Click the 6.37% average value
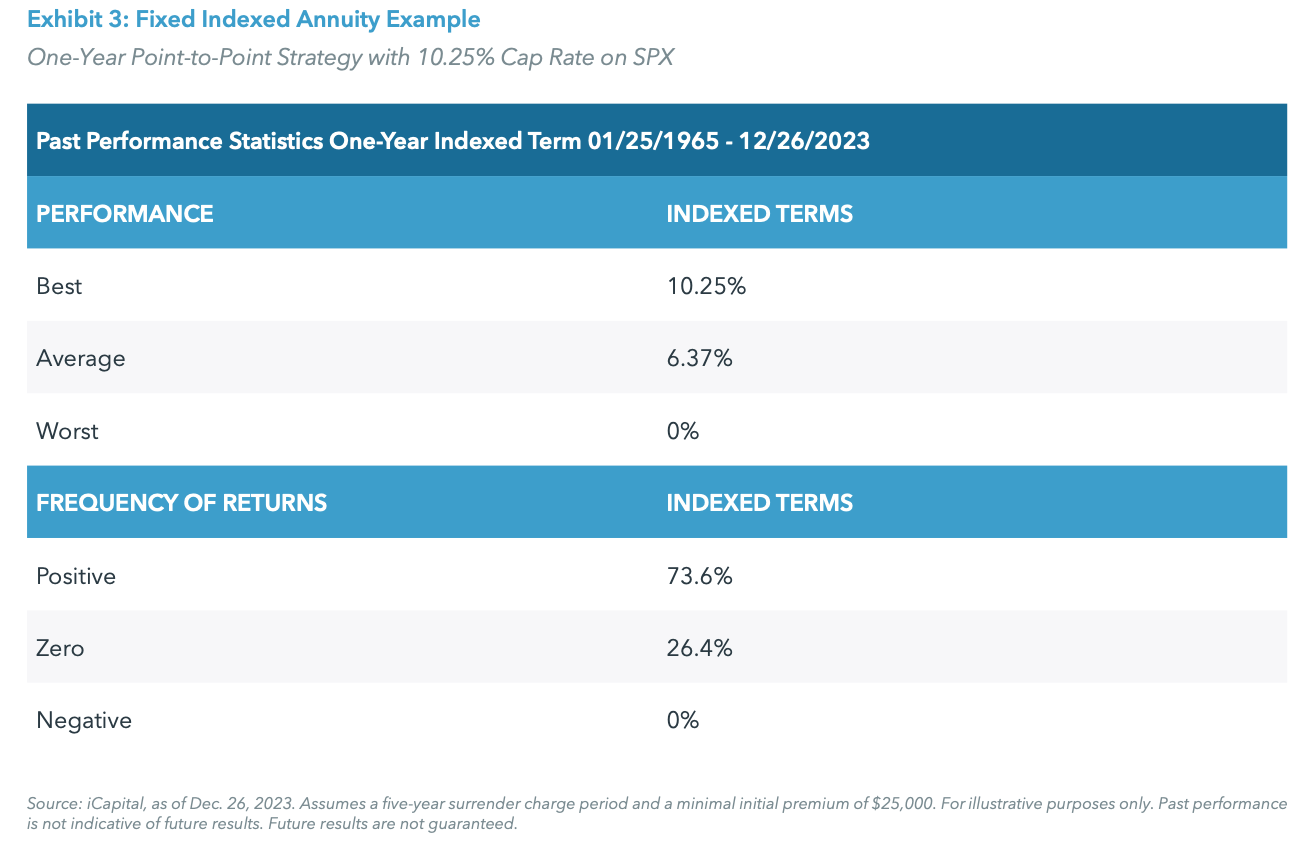Image resolution: width=1311 pixels, height=847 pixels. [699, 358]
